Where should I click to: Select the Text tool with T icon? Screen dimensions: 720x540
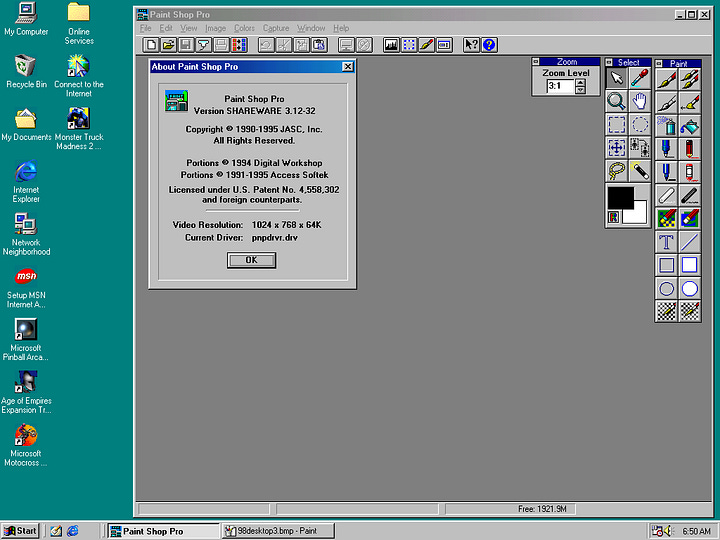coord(666,242)
